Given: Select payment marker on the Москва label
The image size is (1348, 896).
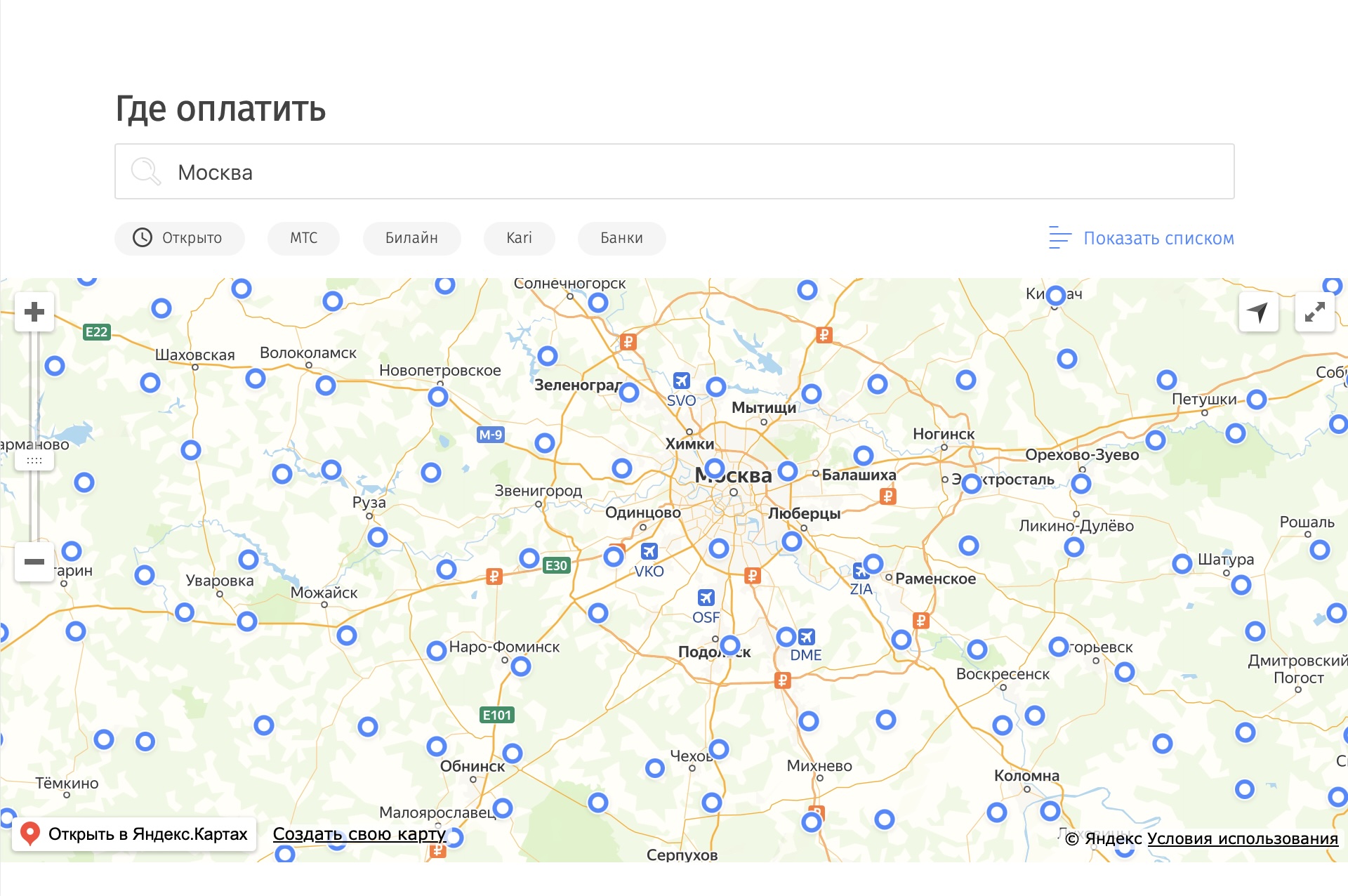Looking at the screenshot, I should click(x=714, y=468).
